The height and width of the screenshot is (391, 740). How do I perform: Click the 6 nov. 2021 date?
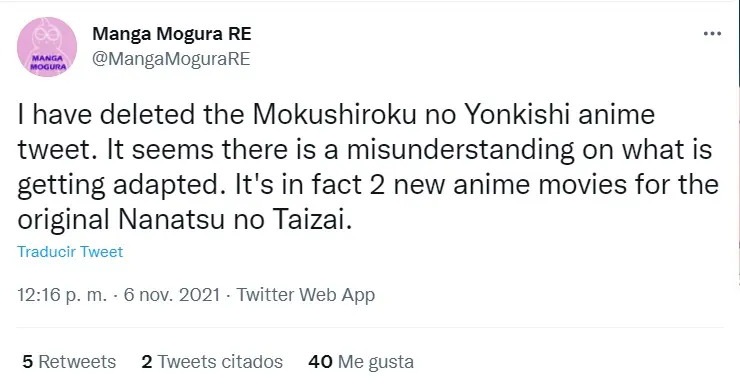[172, 295]
